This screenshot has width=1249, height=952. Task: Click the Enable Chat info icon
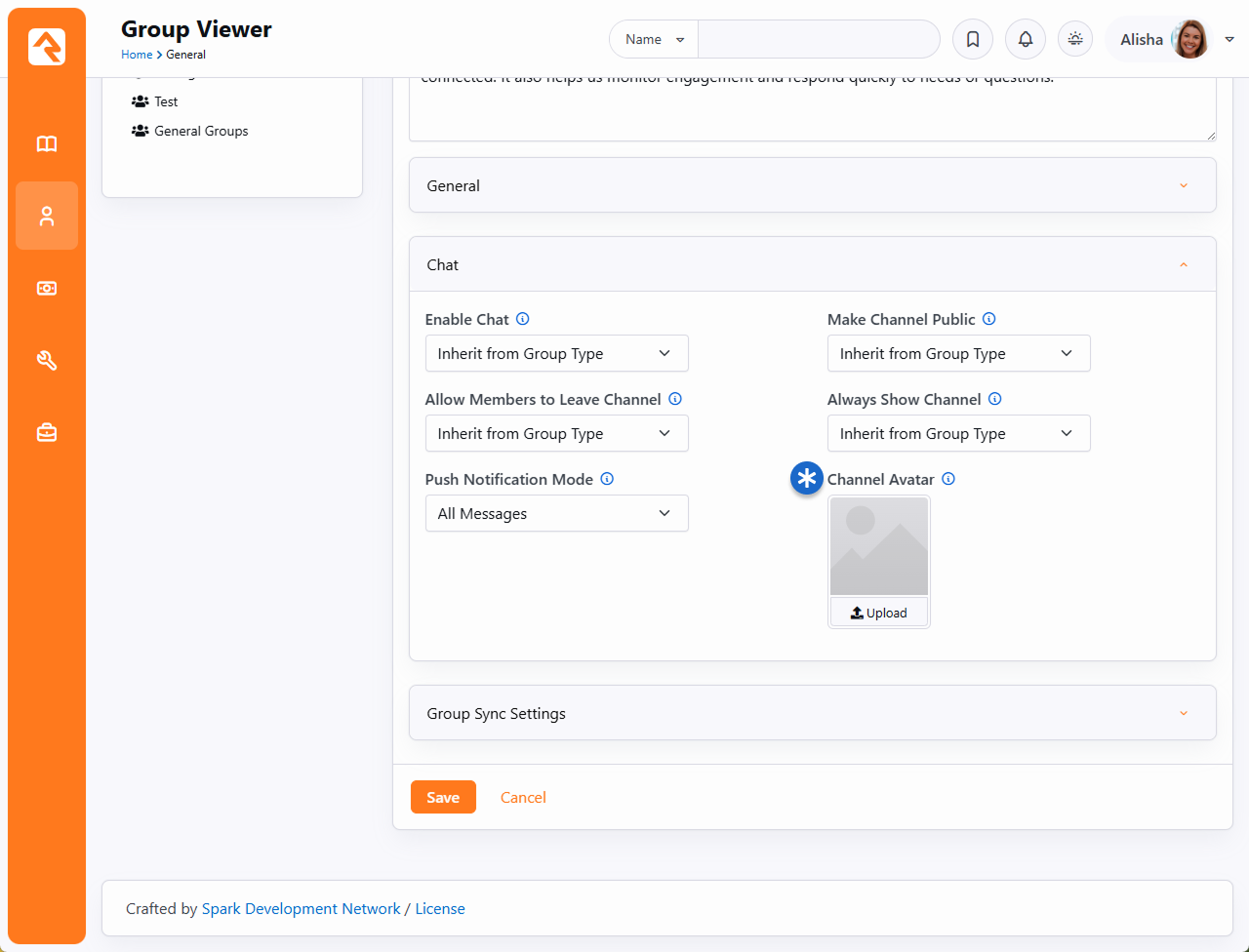523,319
